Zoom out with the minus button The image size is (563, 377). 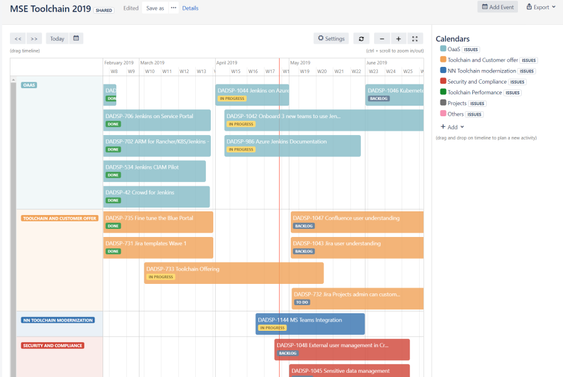pyautogui.click(x=382, y=38)
